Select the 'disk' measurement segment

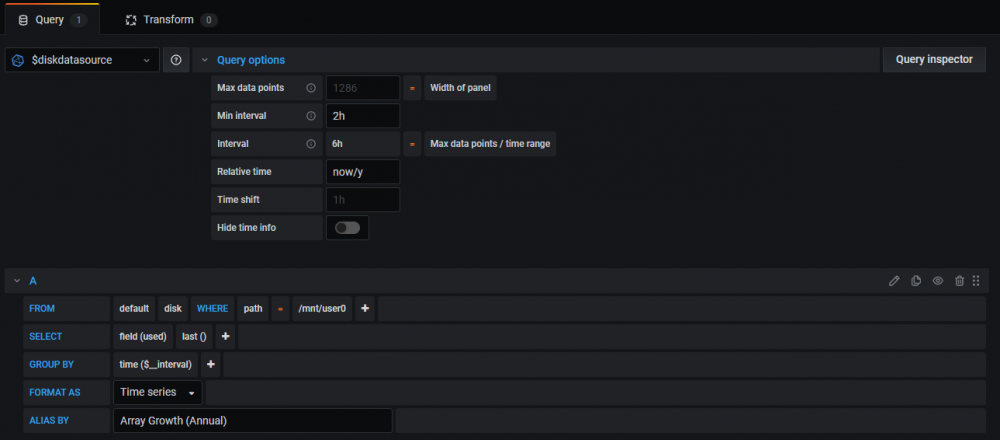(x=173, y=309)
